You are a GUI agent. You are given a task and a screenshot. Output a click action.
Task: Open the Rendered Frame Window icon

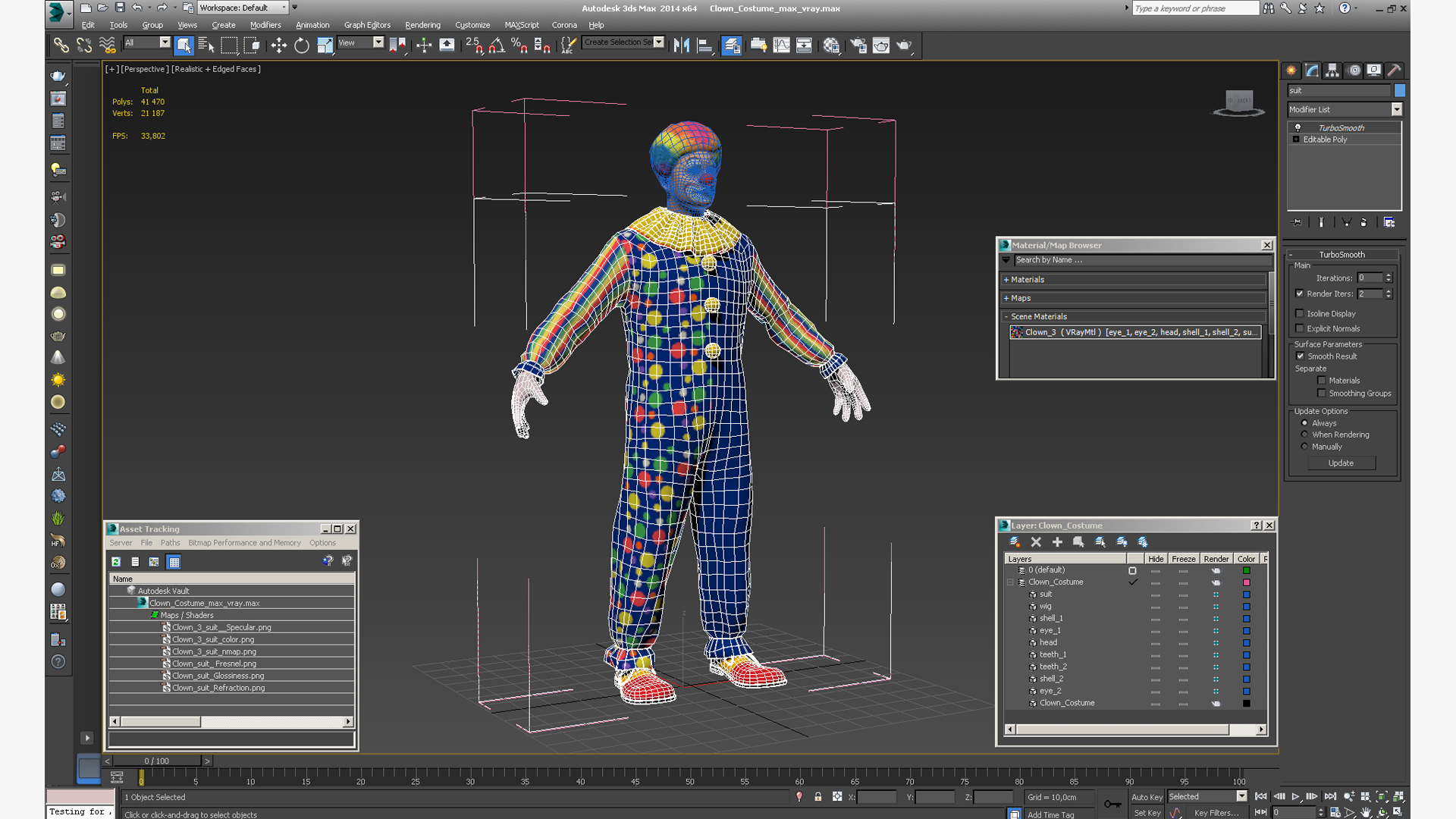tap(881, 45)
